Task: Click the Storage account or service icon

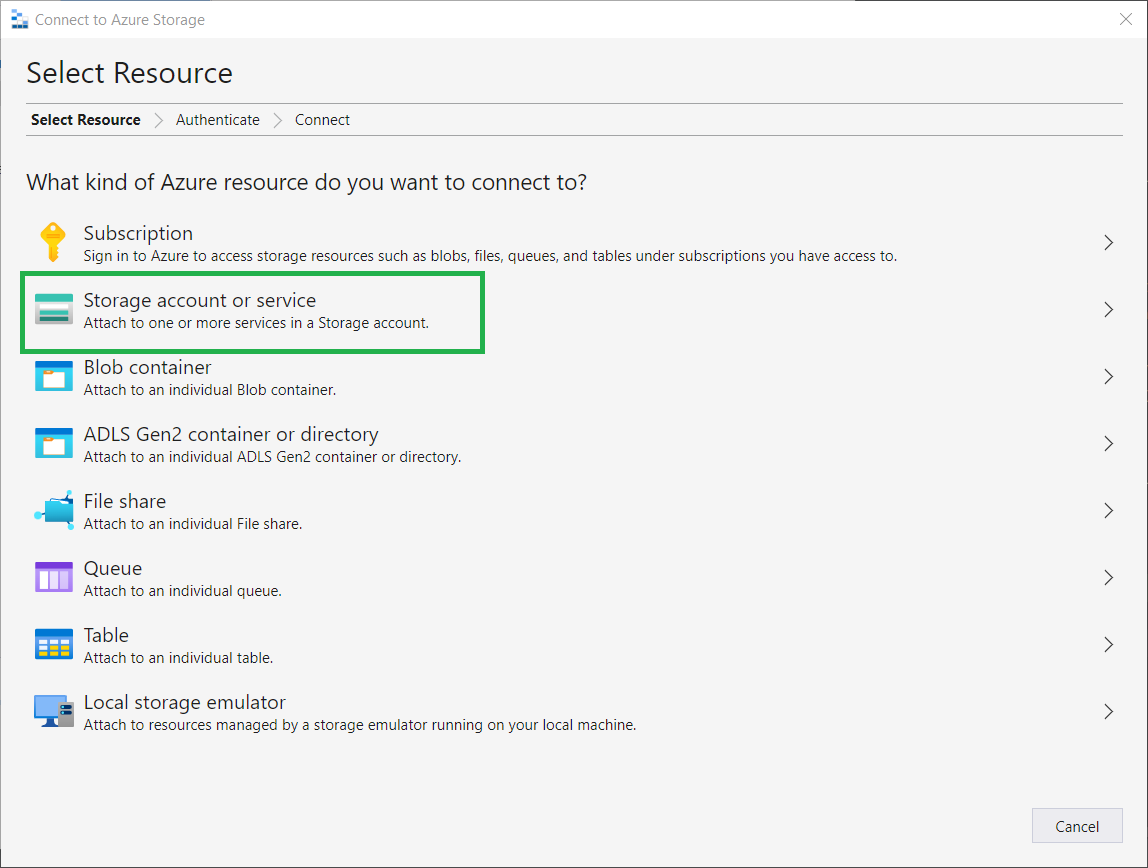Action: [x=53, y=309]
